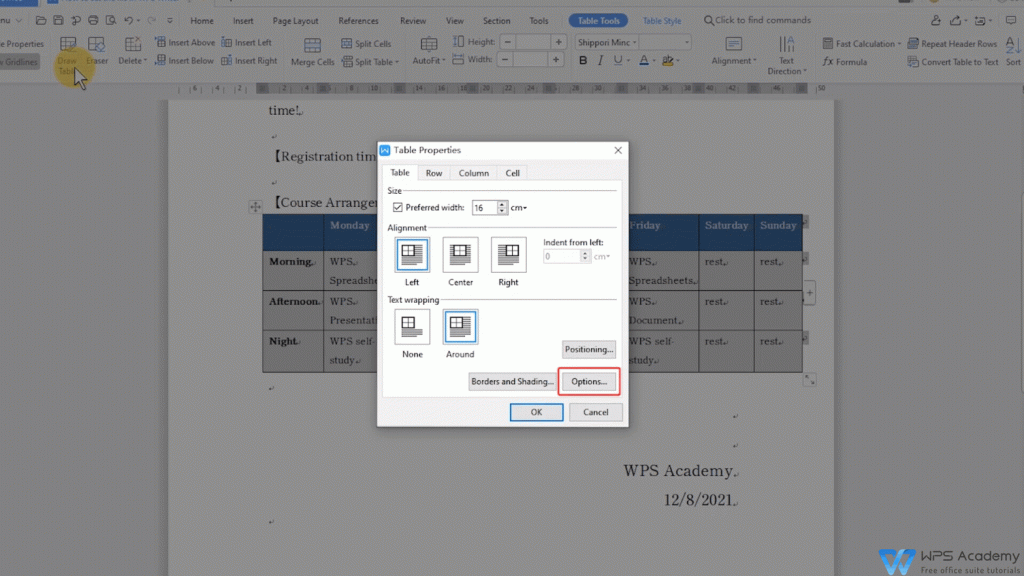Viewport: 1024px width, 576px height.
Task: Apply Underline formatting
Action: [618, 61]
